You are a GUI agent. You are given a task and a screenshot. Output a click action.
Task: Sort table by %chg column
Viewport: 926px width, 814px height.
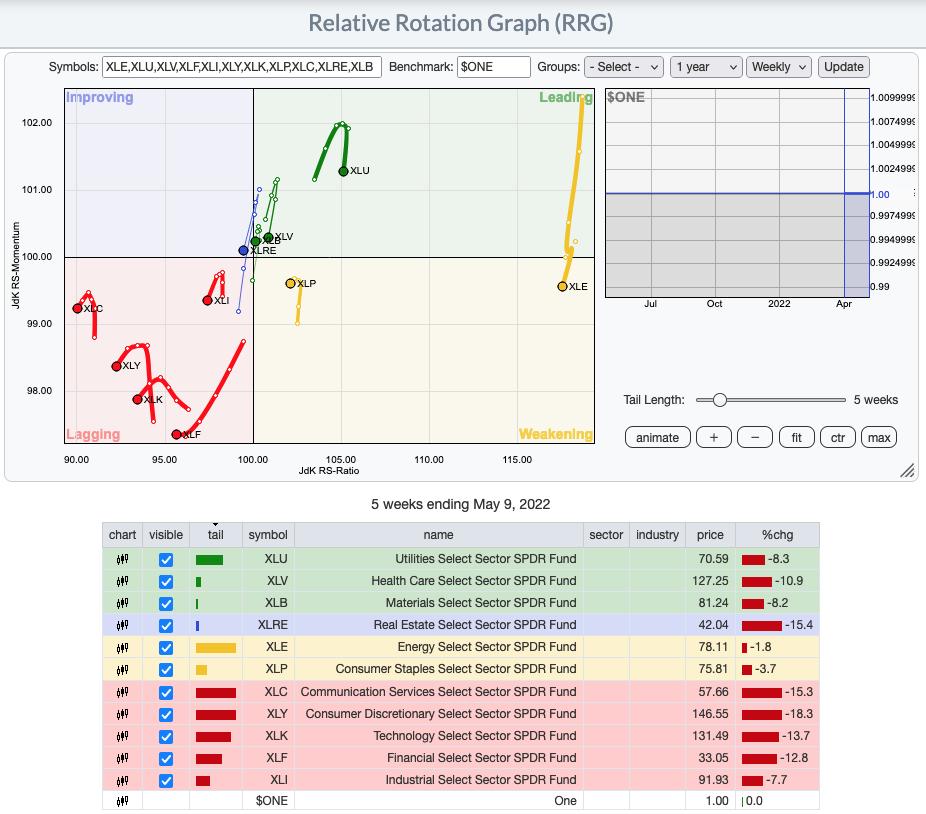tap(777, 535)
